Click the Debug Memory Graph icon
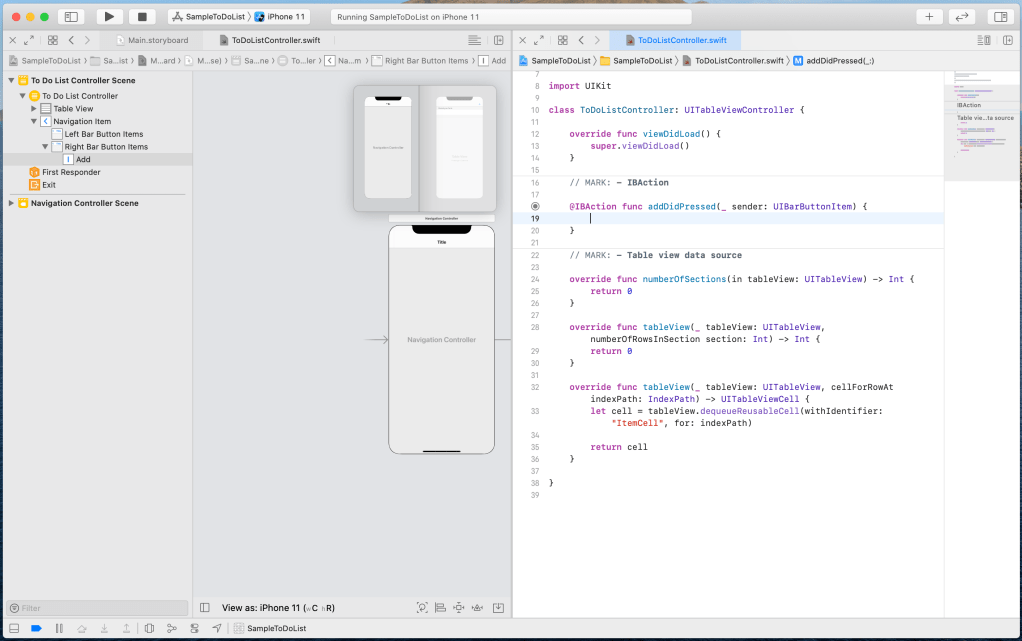The image size is (1022, 641). 171,628
